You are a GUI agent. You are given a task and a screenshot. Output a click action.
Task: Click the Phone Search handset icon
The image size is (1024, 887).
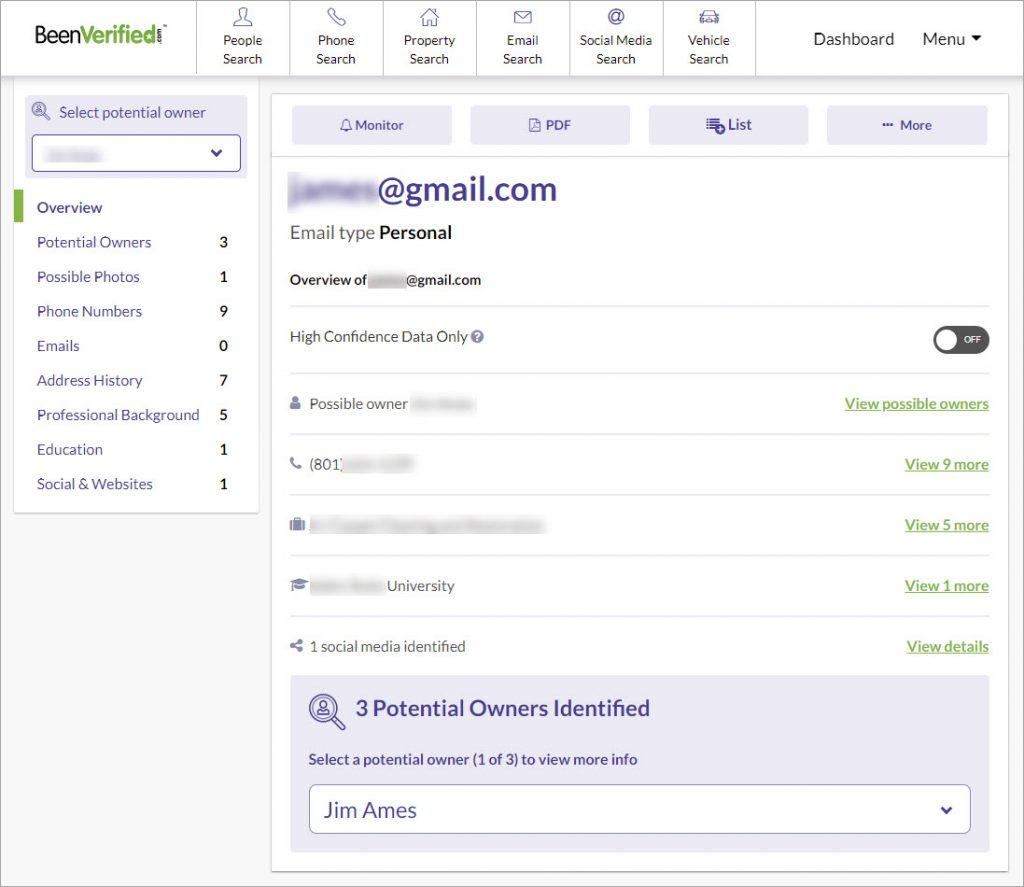point(336,17)
